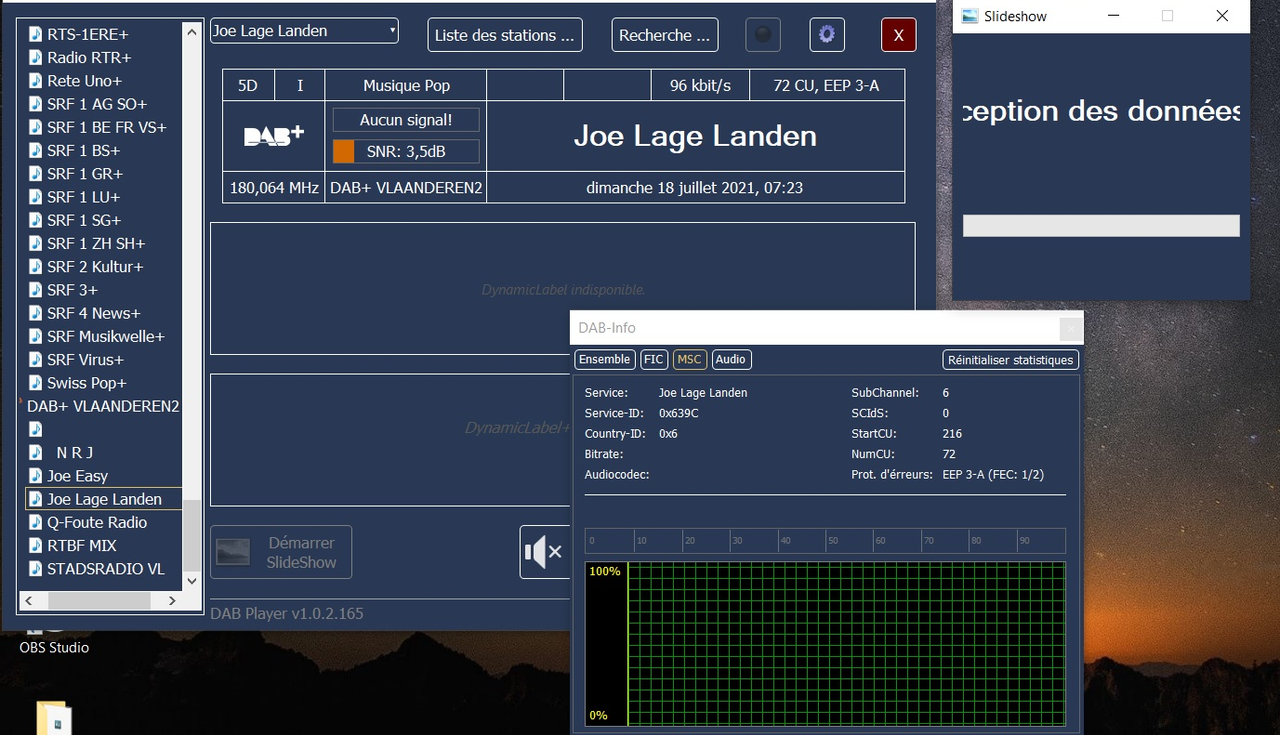Switch to the FIC tab in DAB-Info

(x=654, y=359)
